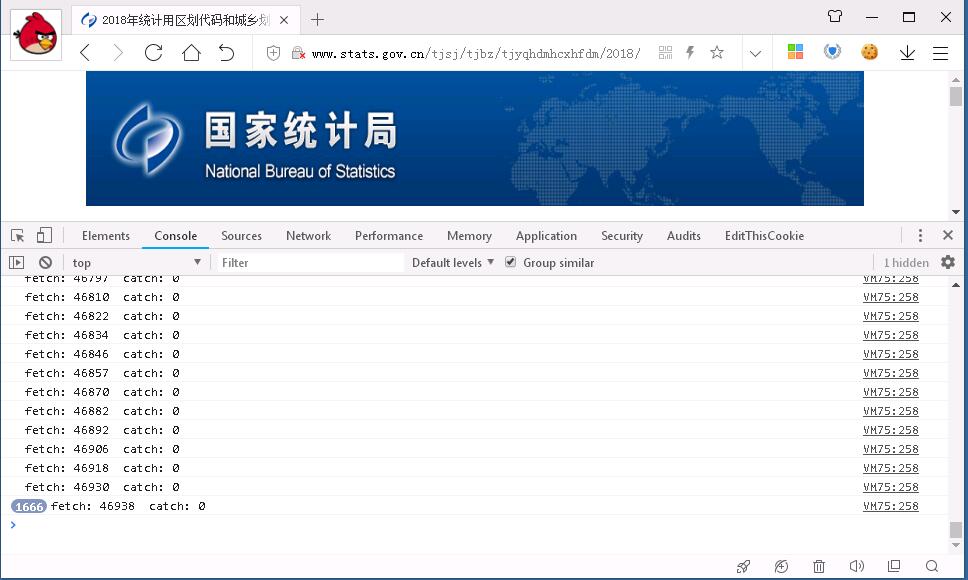
Task: Open the zoom magnifier status bar icon
Action: pyautogui.click(x=932, y=566)
